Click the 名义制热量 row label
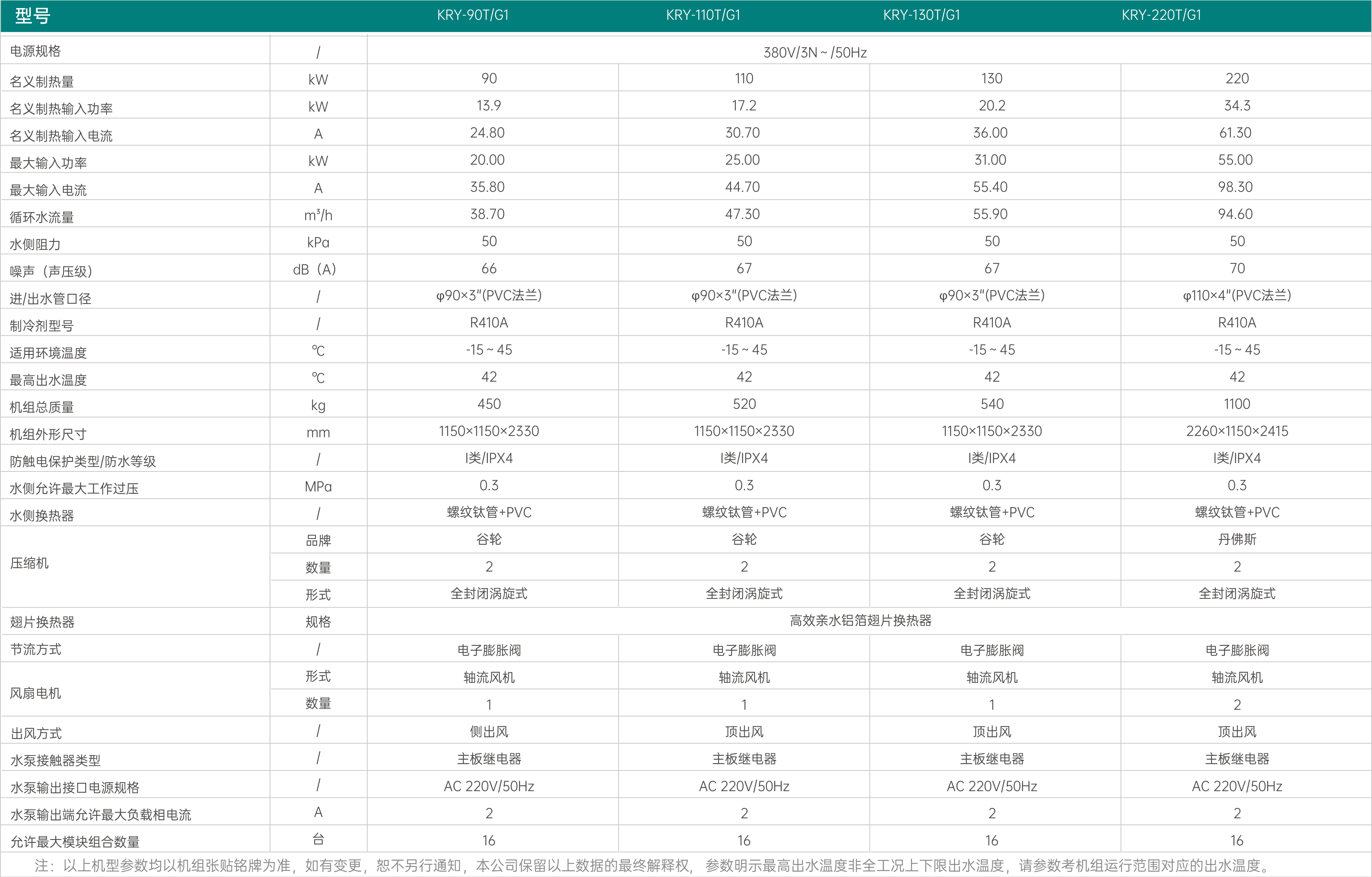 tap(42, 82)
